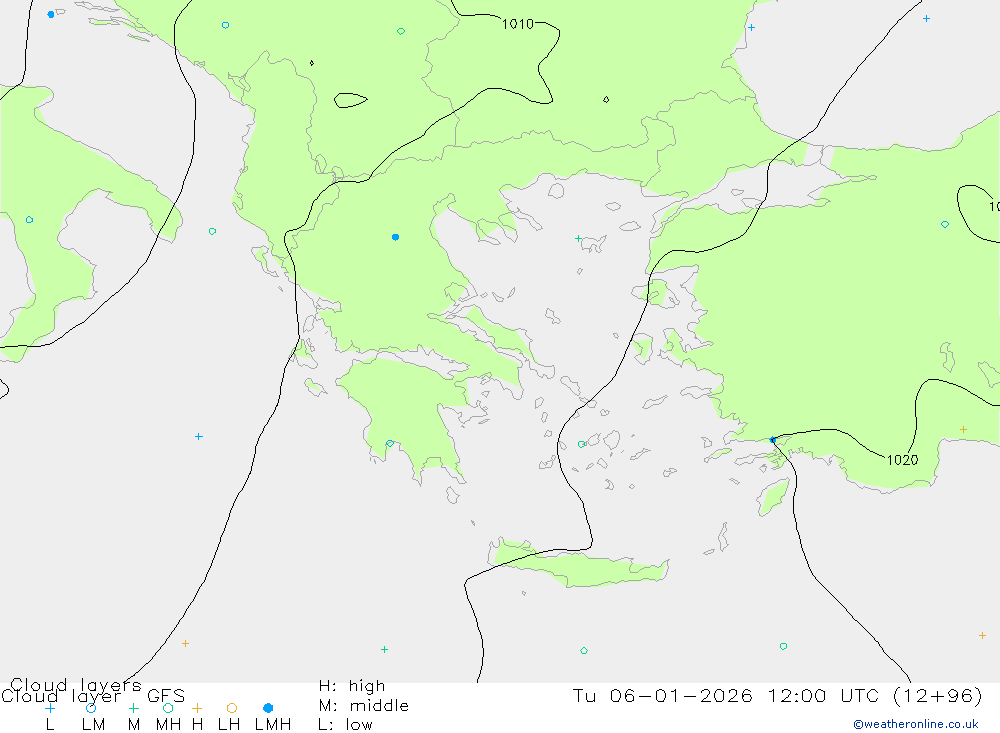Image resolution: width=1000 pixels, height=733 pixels.
Task: Select the blue plus marker in the top-right corner
Action: 926,19
